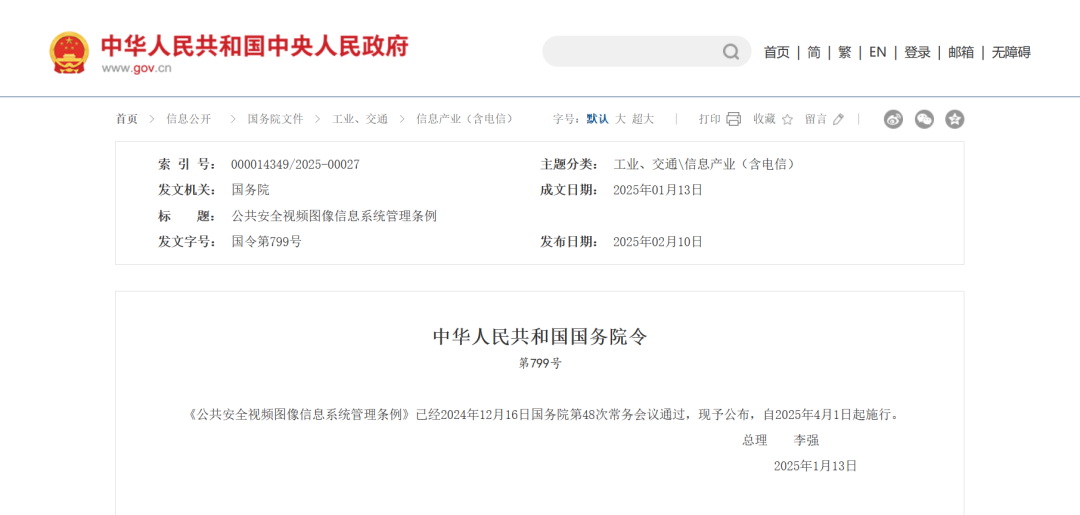Screen dimensions: 1080x515
Task: Click the search magnifier icon
Action: (x=731, y=52)
